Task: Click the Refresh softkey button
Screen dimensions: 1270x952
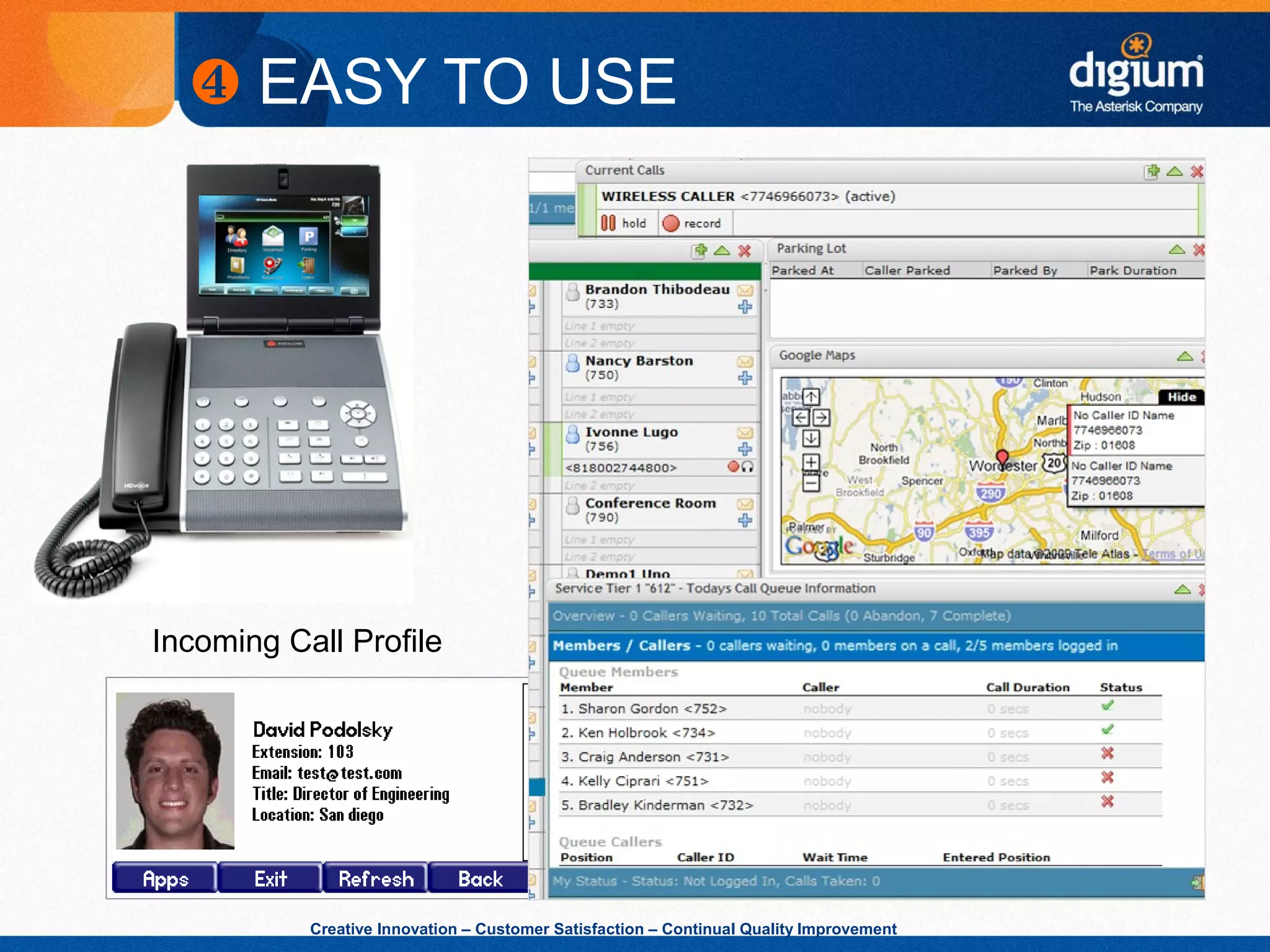Action: (376, 878)
